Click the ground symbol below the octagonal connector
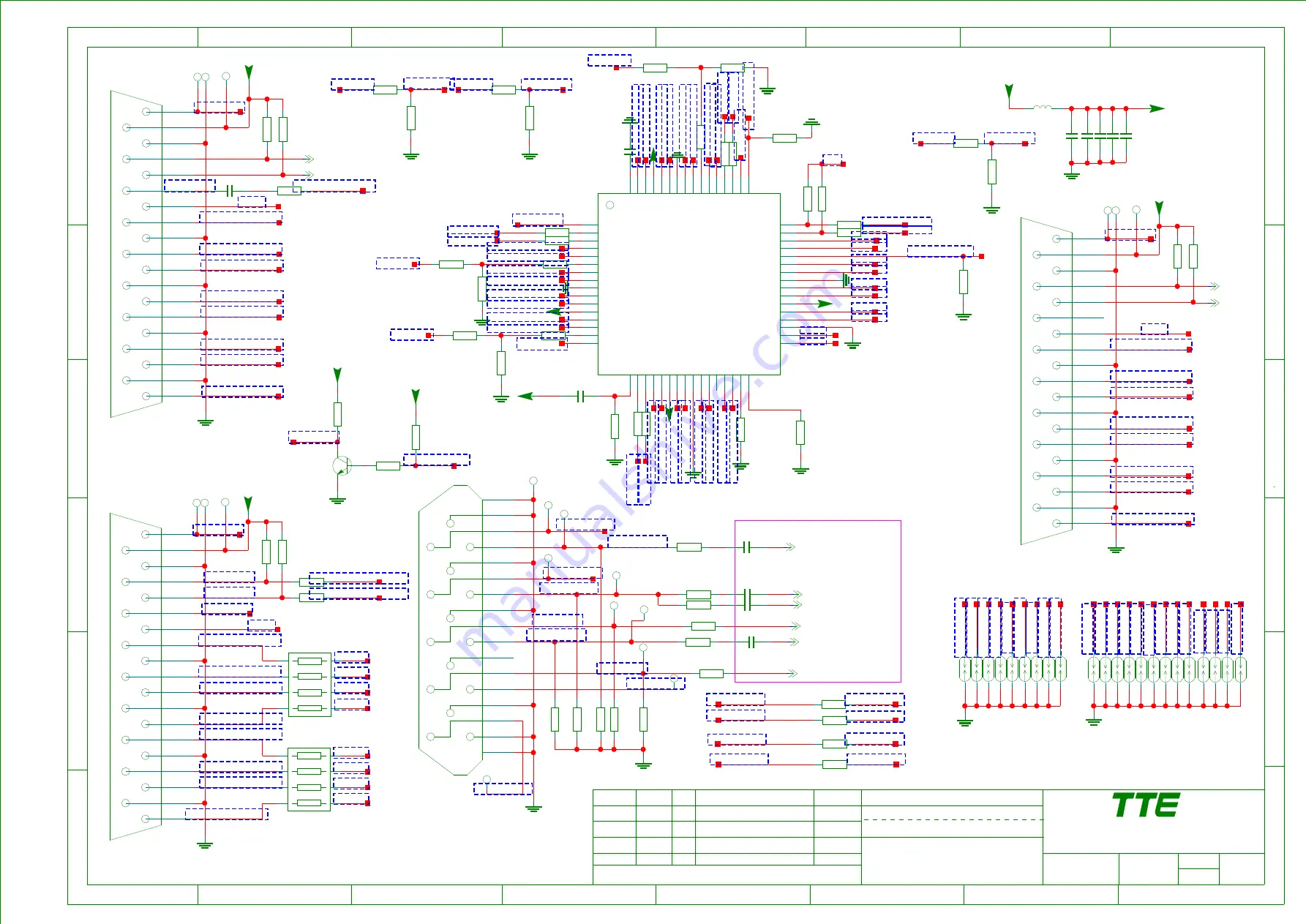Screen dimensions: 1306x924 (533, 808)
